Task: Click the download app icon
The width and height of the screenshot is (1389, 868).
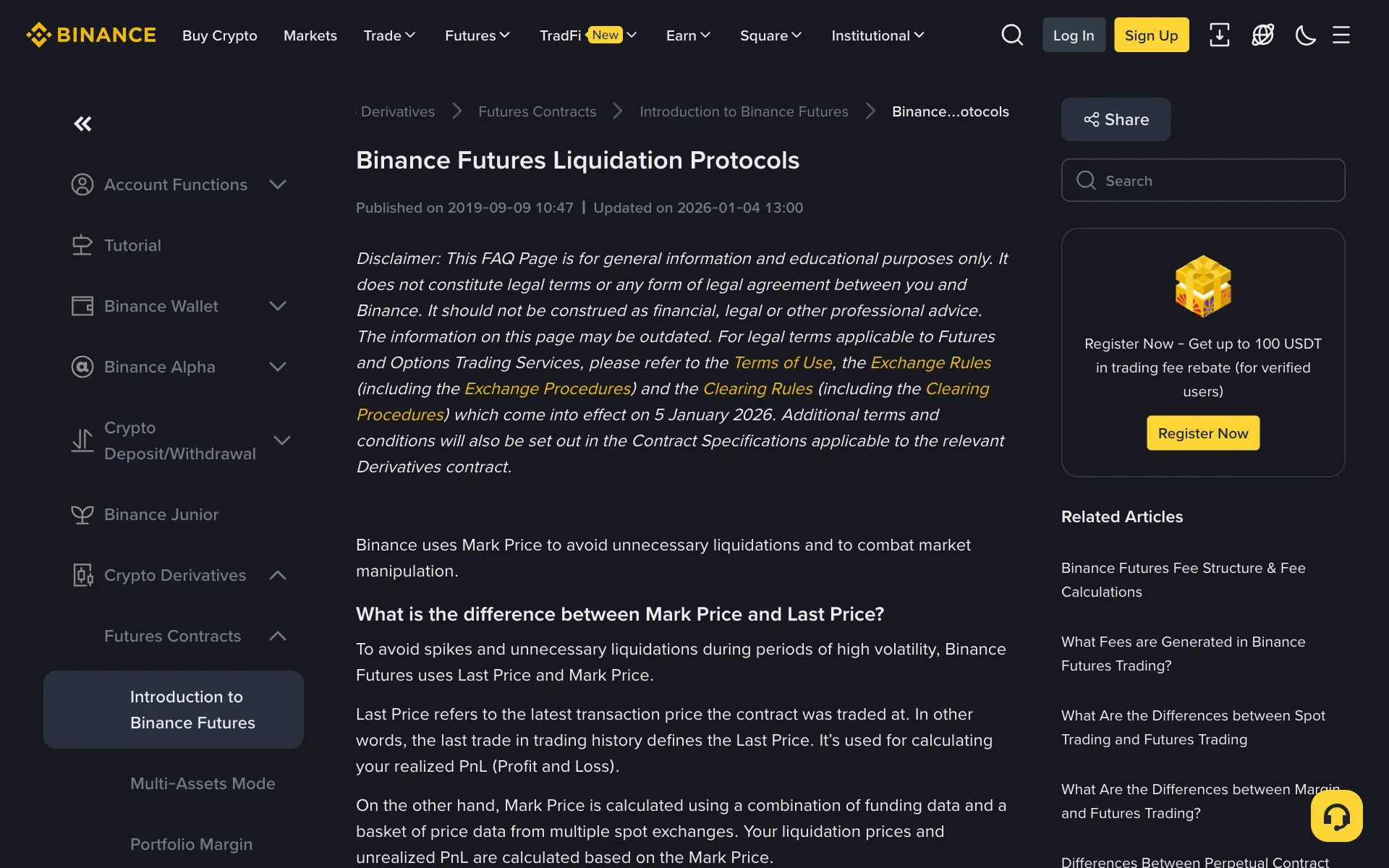Action: click(x=1220, y=35)
